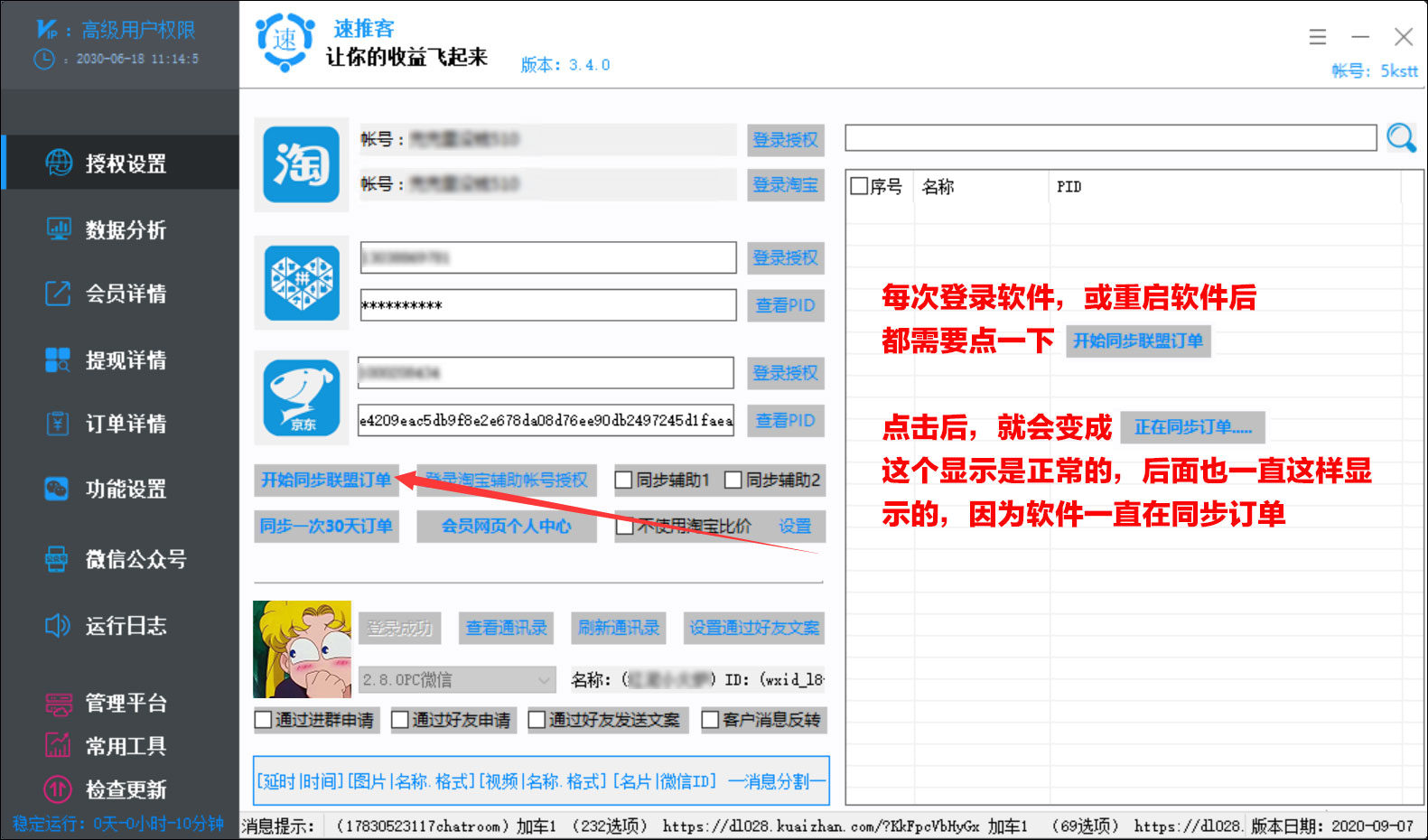Open 设置通过好友文案
Viewport: 1428px width, 840px height.
pyautogui.click(x=754, y=628)
